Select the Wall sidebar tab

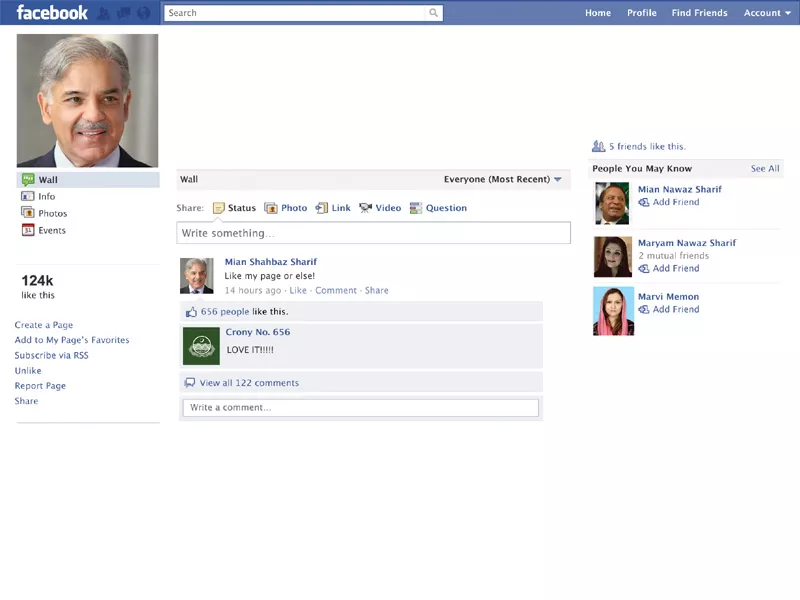(x=88, y=180)
